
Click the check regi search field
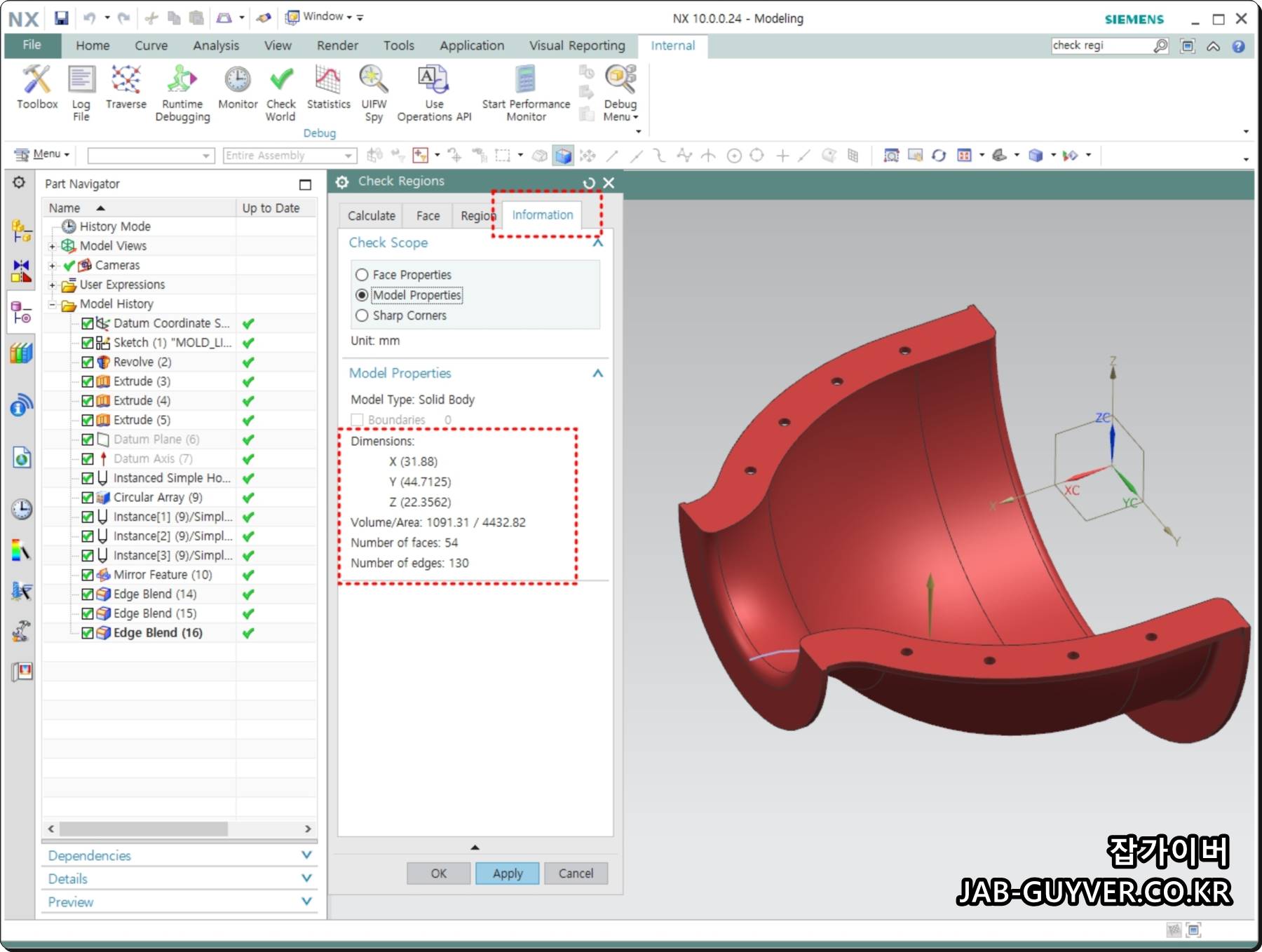pyautogui.click(x=1101, y=46)
